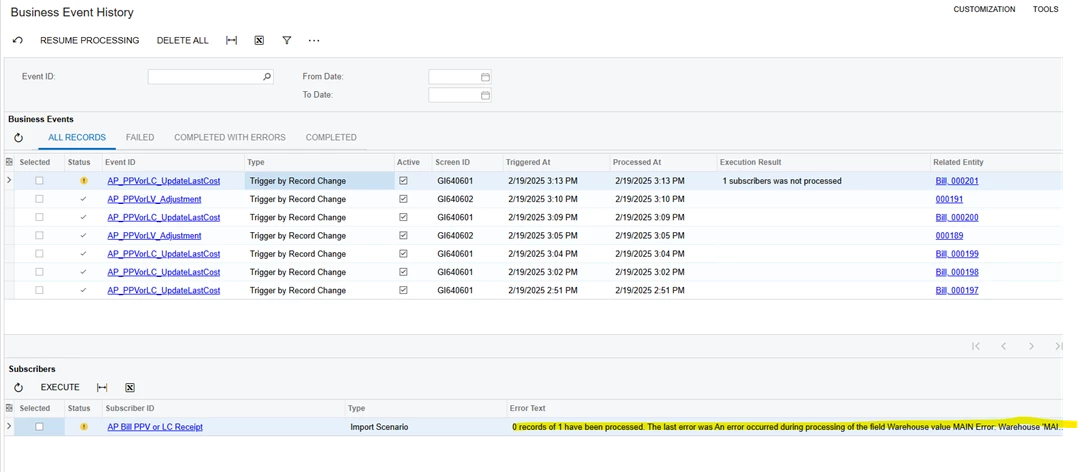Switch to the All Records tab
This screenshot has width=1079, height=473.
tap(77, 138)
